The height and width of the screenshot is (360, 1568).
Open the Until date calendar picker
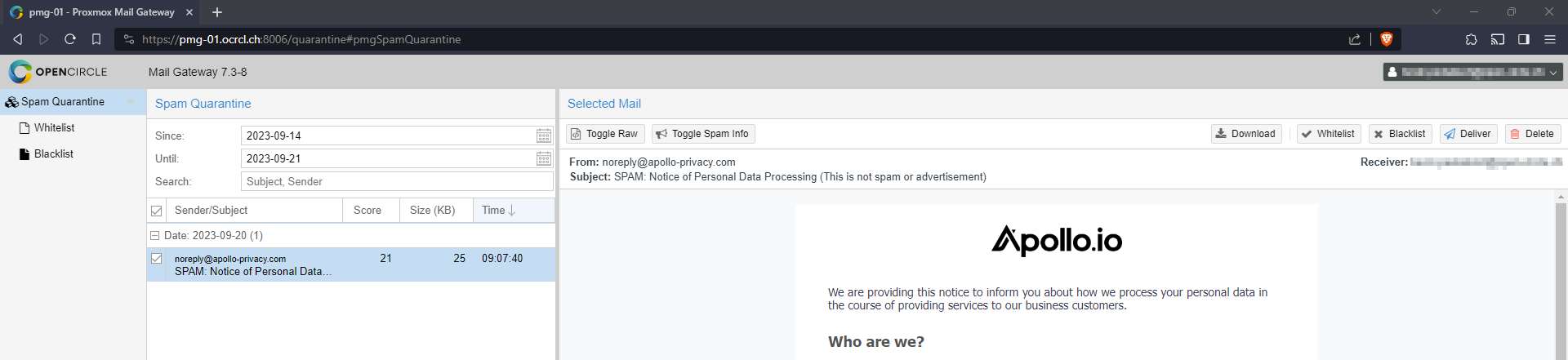544,158
